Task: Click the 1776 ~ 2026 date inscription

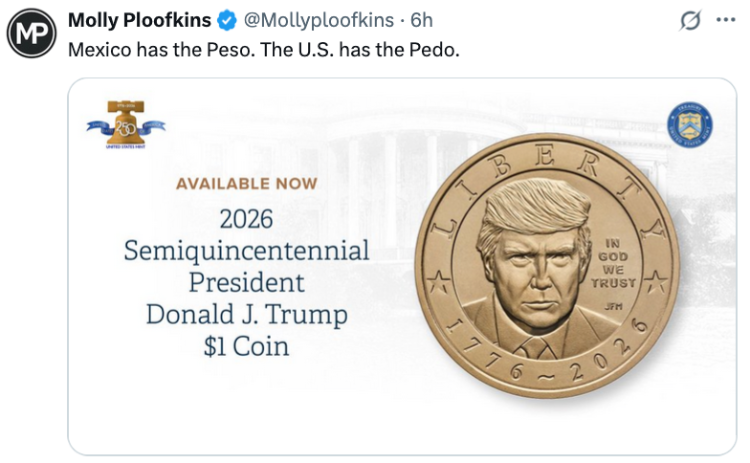Action: pos(548,353)
